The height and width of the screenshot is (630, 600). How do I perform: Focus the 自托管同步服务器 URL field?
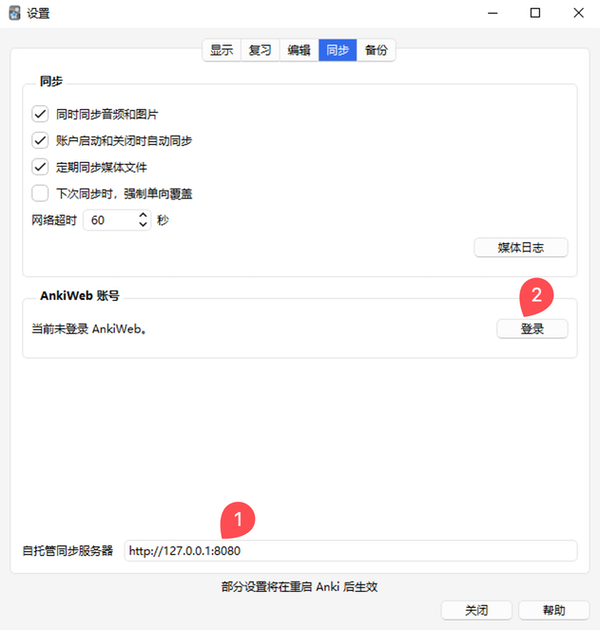[350, 551]
